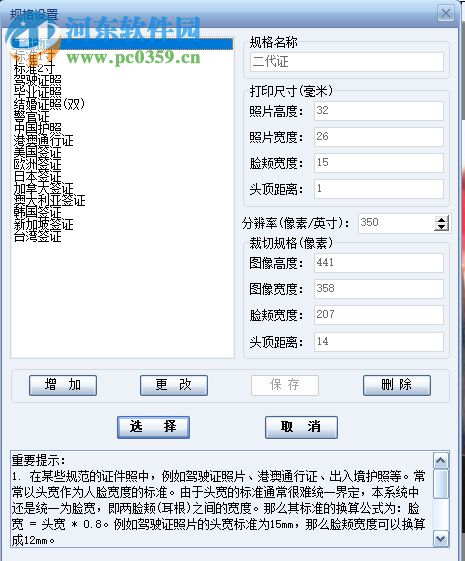Screen dimensions: 465x561
Task: Click the 增加 button
Action: [63, 385]
